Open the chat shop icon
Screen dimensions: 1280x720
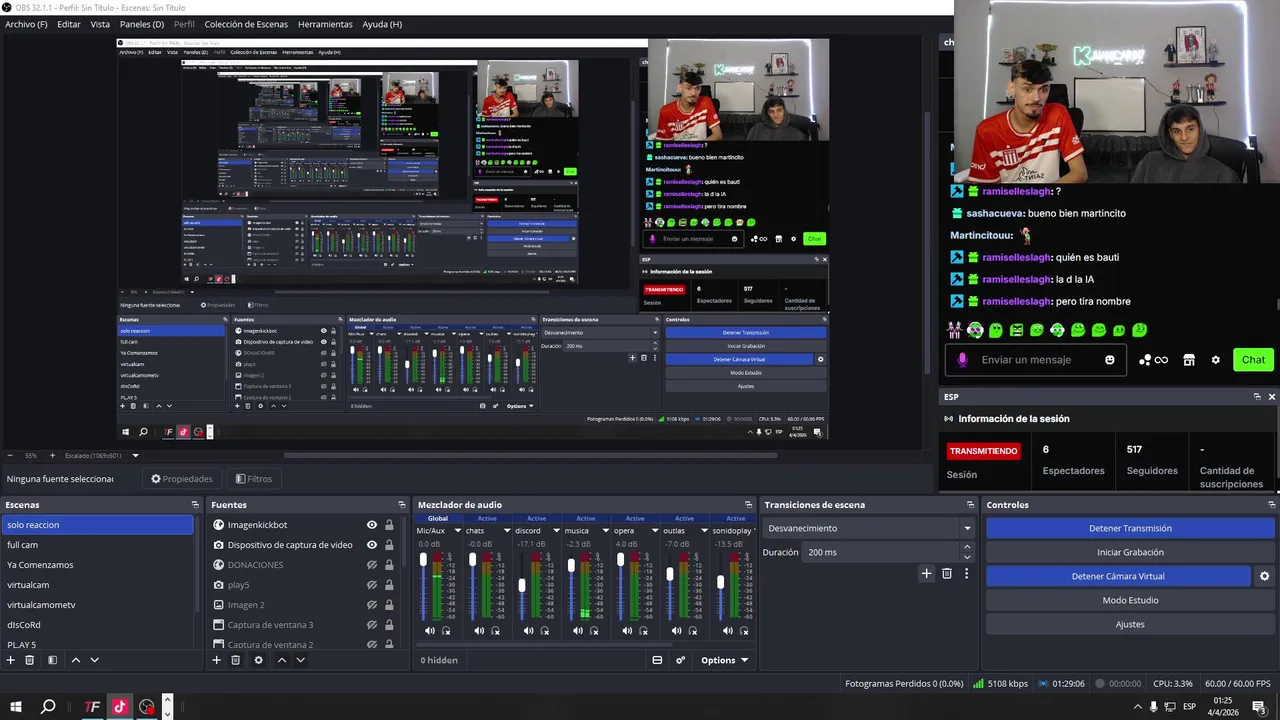[x=1189, y=360]
